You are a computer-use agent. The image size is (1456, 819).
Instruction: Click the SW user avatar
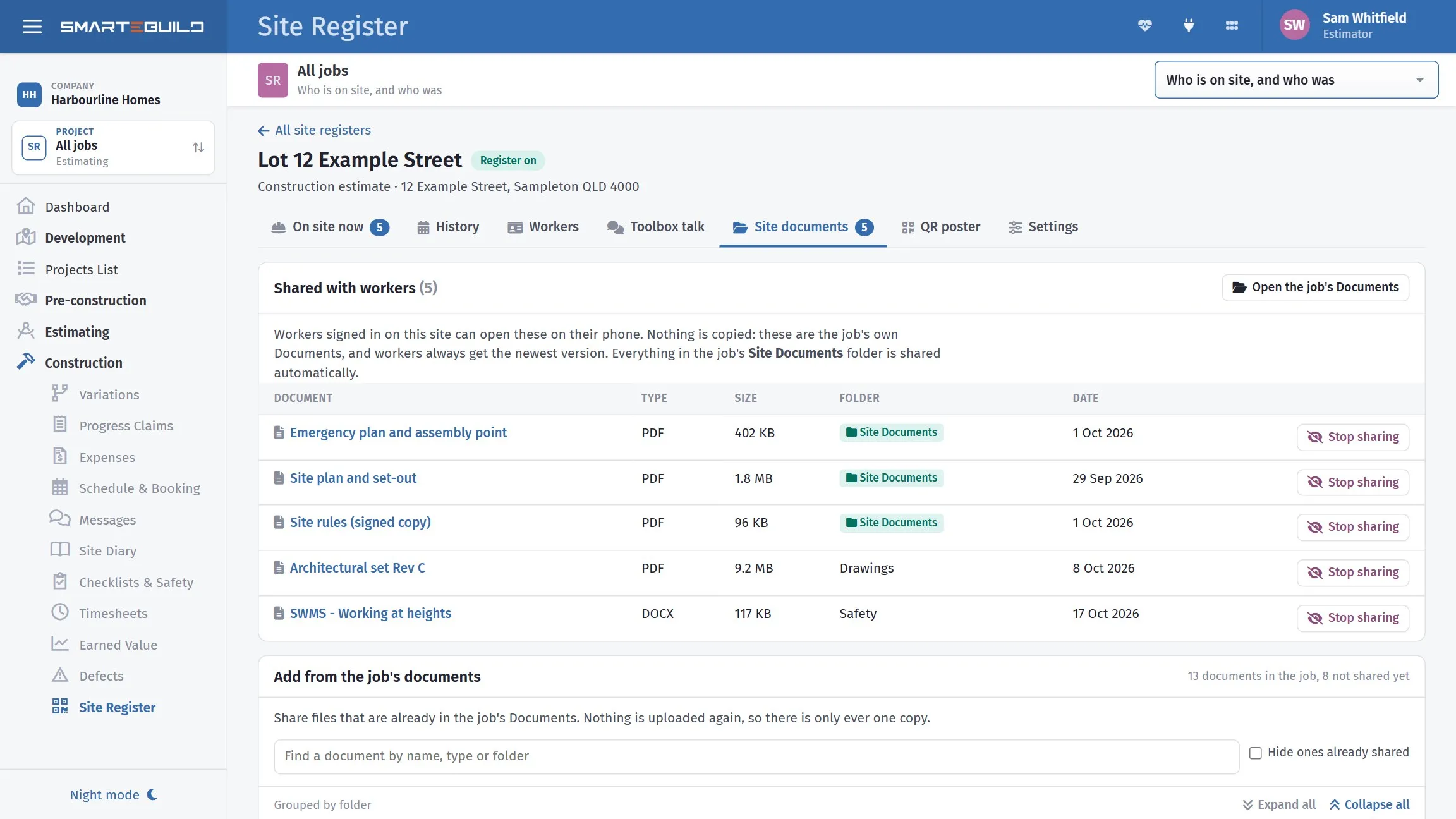coord(1294,25)
